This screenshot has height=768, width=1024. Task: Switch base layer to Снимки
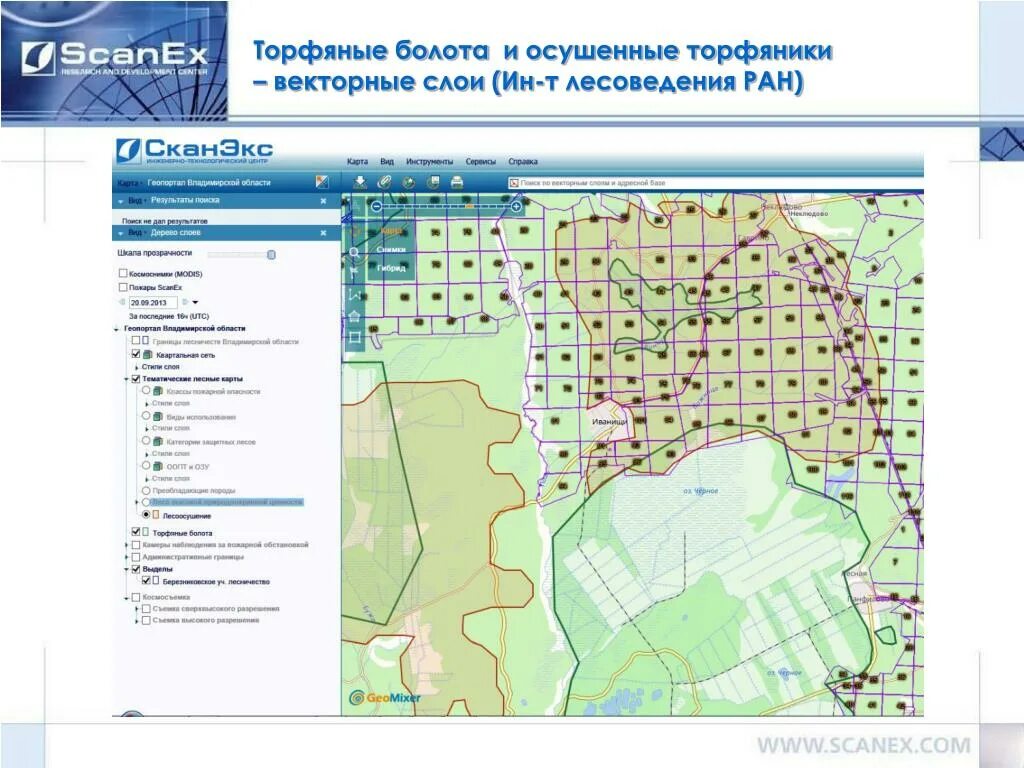(391, 249)
